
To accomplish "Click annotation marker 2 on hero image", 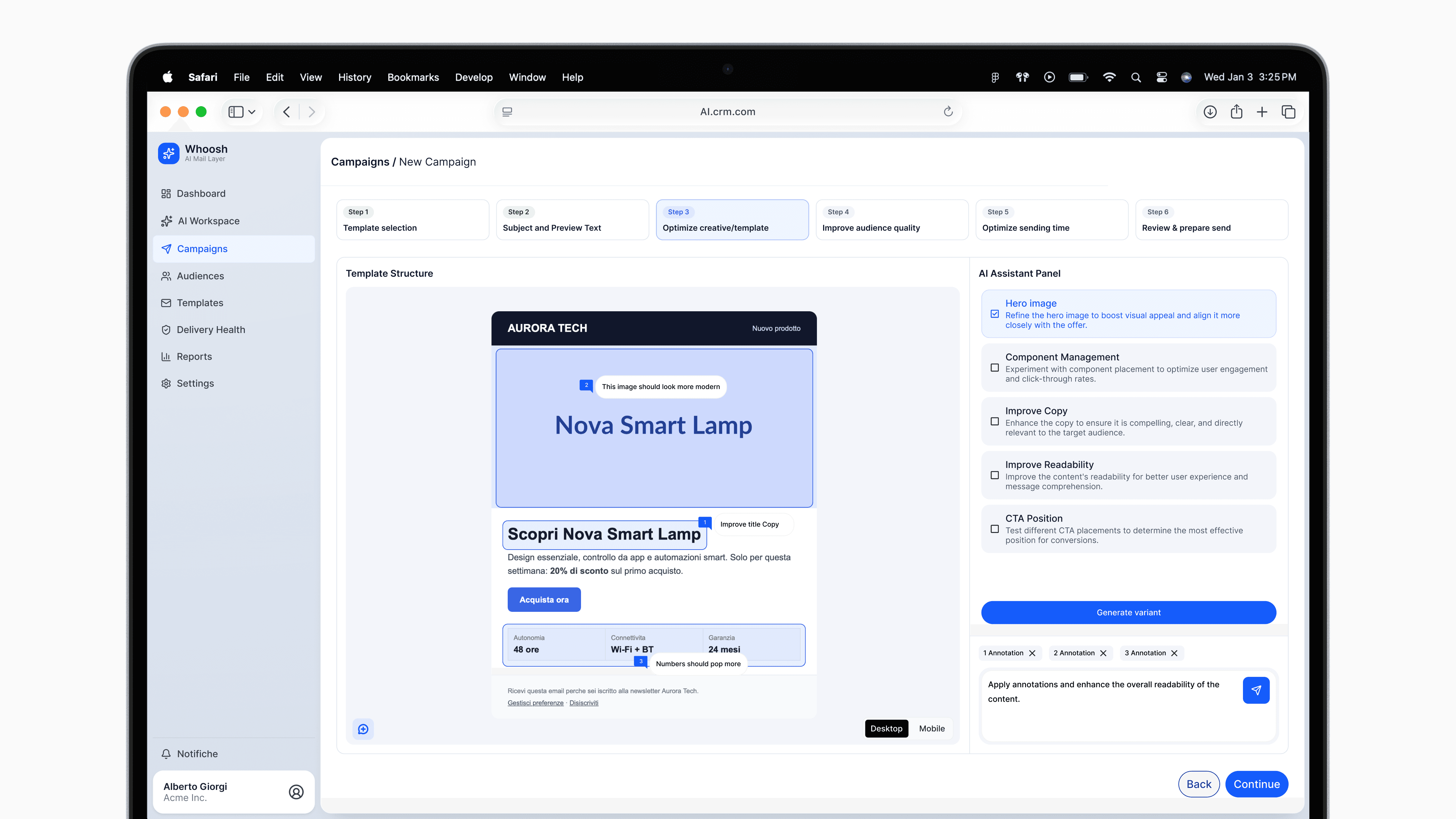I will point(586,386).
